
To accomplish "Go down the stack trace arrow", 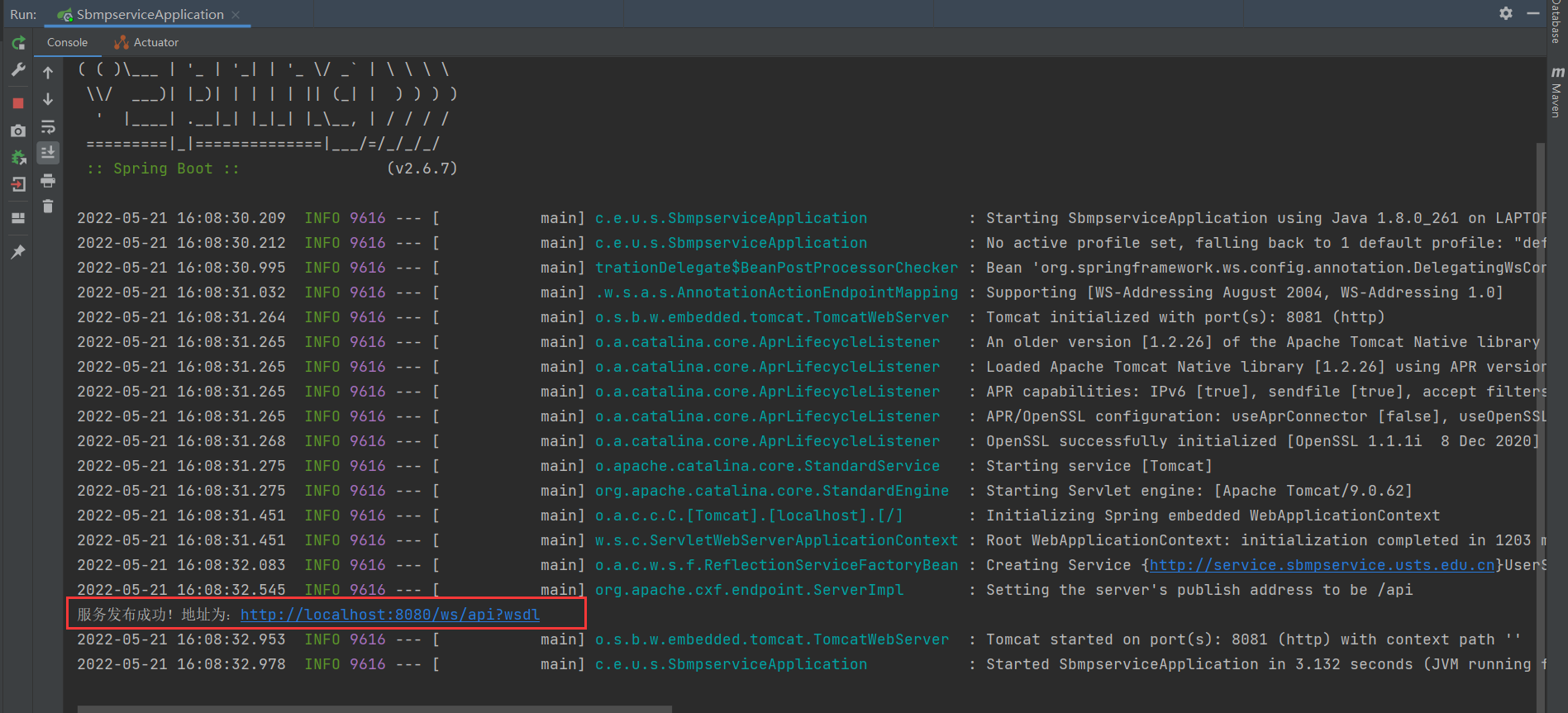I will (x=48, y=99).
